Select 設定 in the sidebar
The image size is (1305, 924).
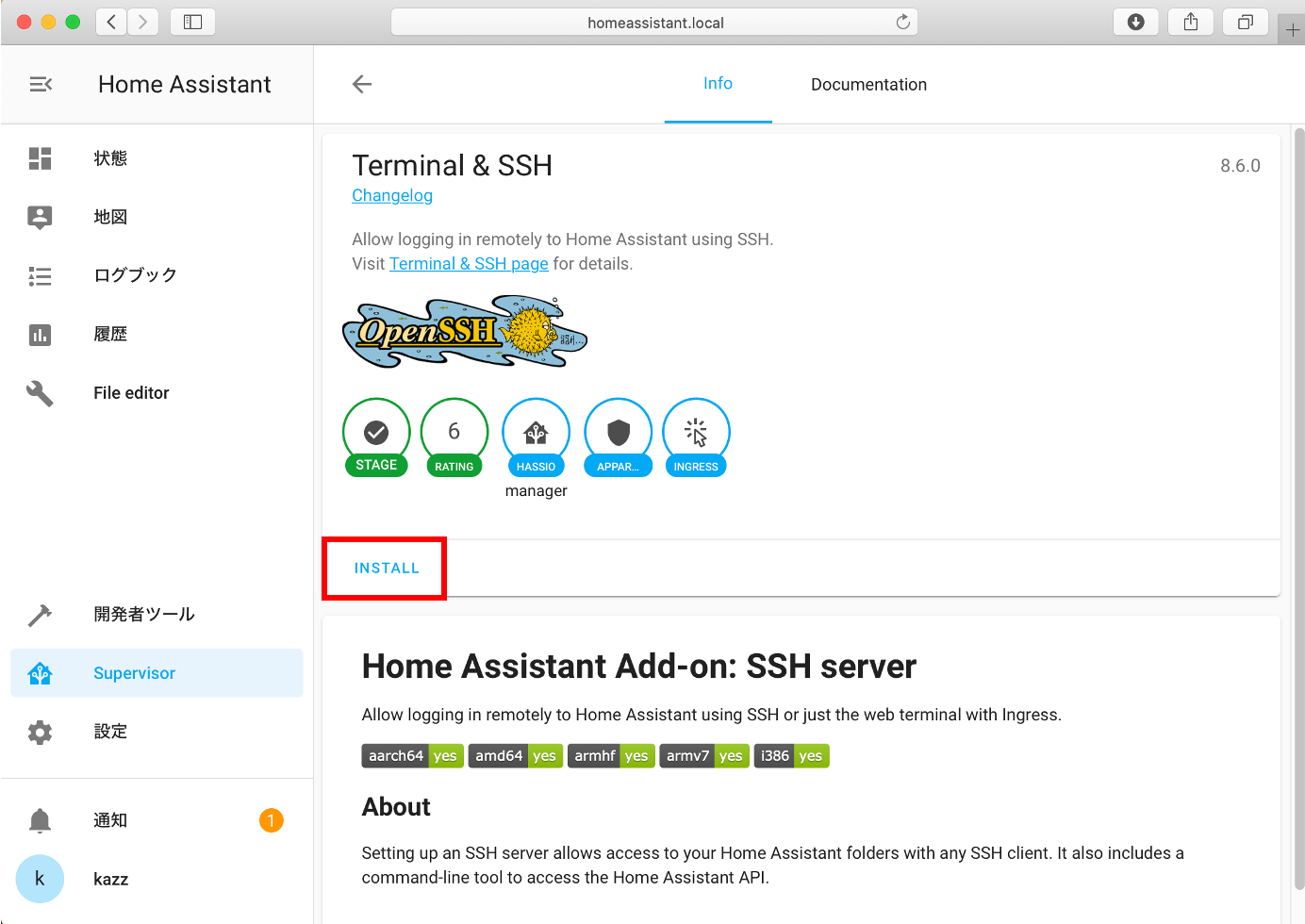pyautogui.click(x=157, y=732)
